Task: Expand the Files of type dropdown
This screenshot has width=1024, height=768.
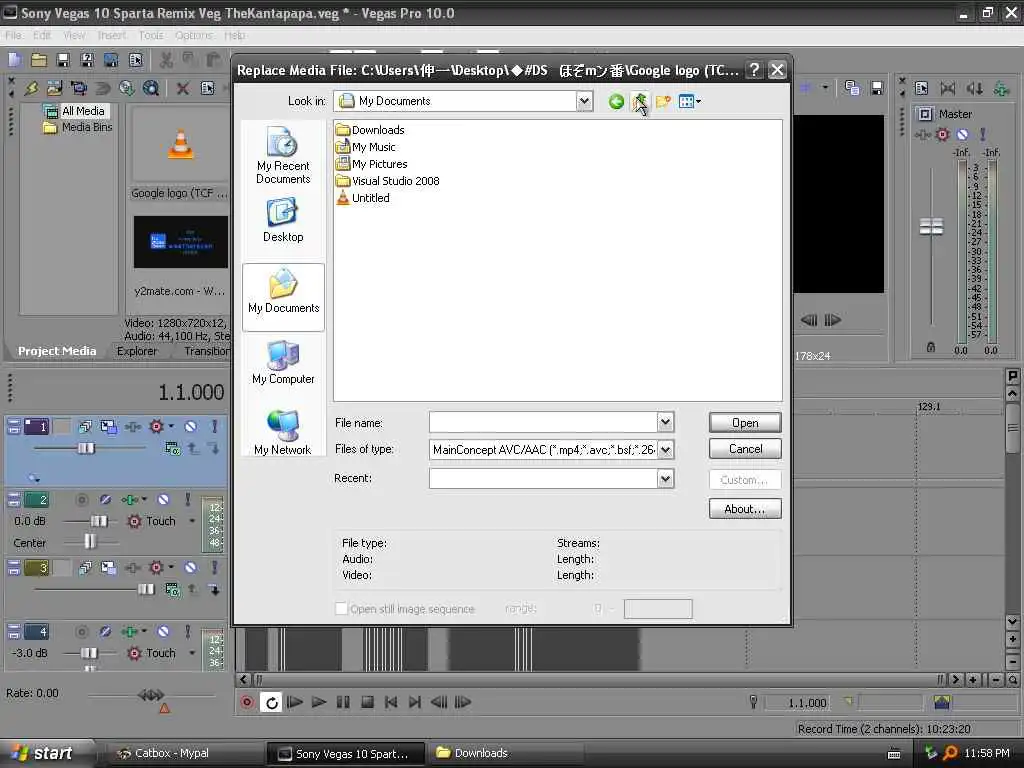Action: click(x=665, y=449)
